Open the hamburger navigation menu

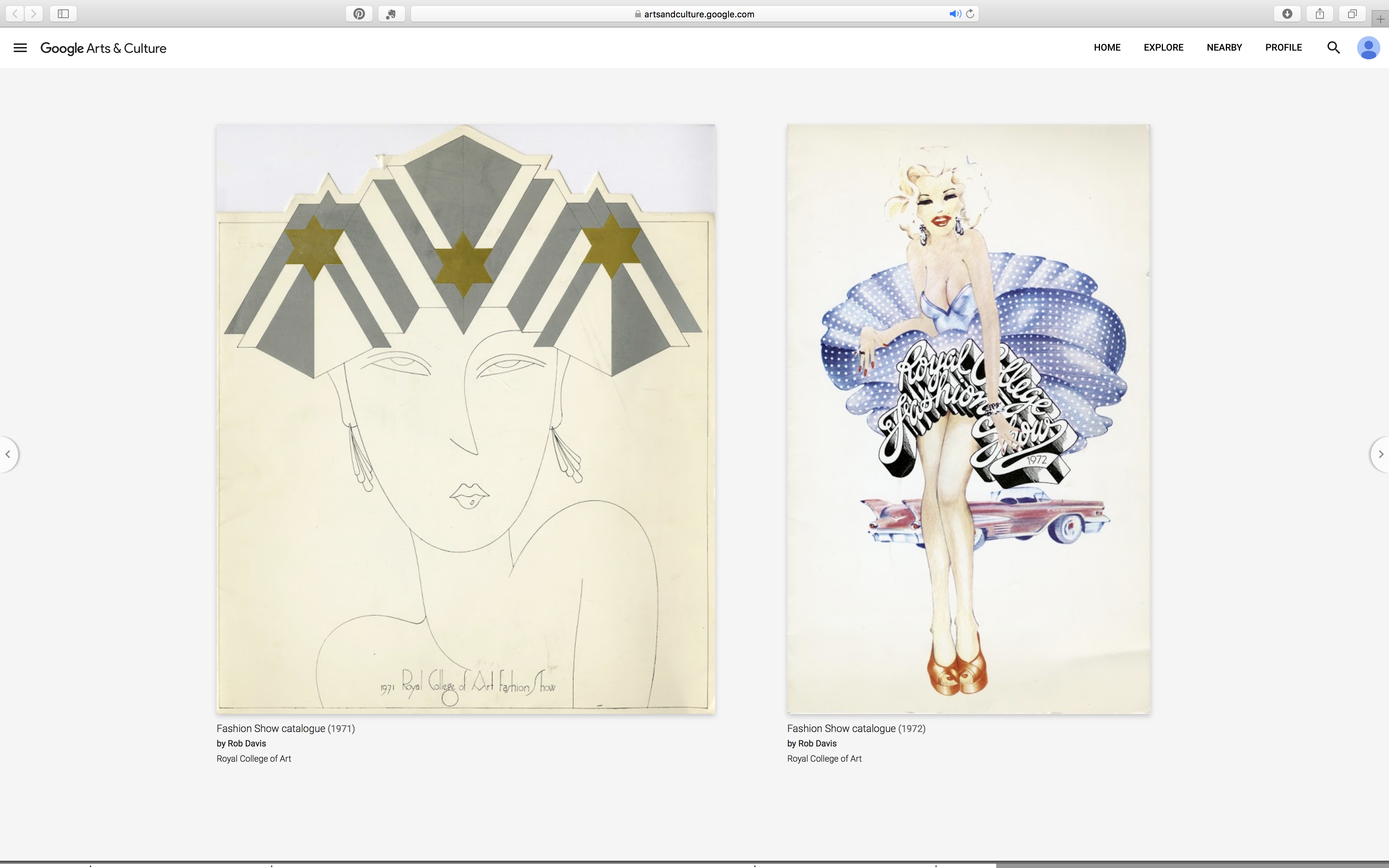20,48
